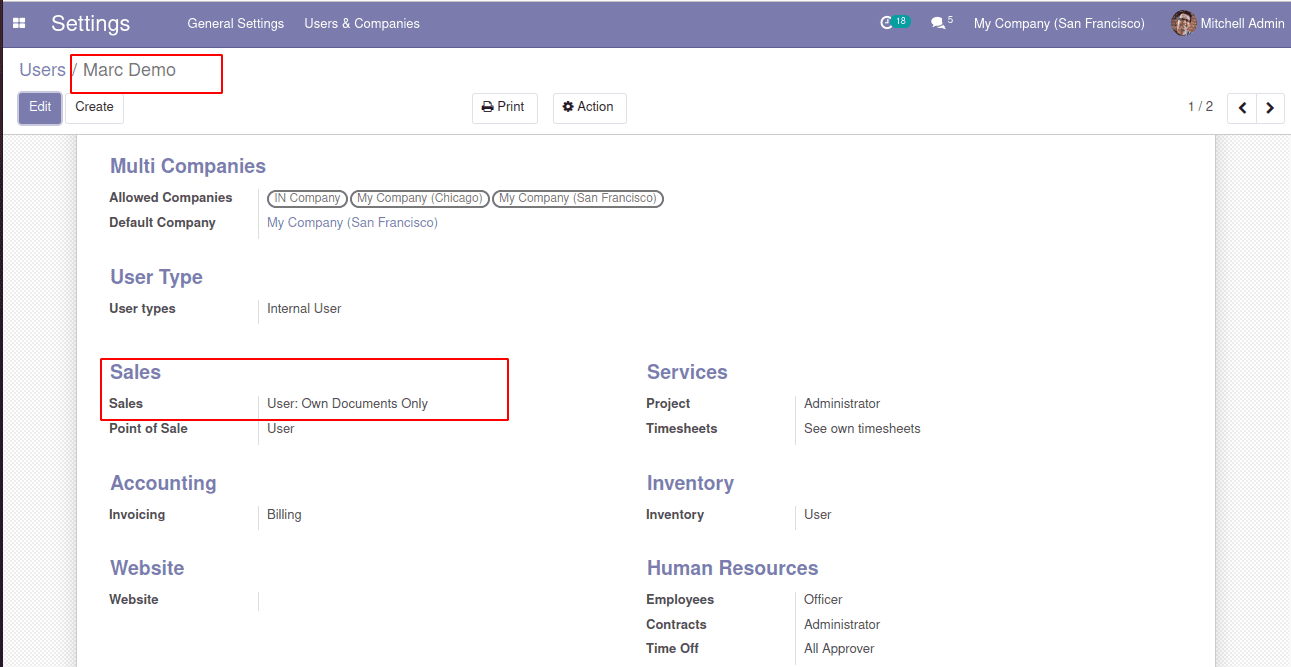Go to the next user record arrow
The height and width of the screenshot is (667, 1291).
click(1270, 108)
